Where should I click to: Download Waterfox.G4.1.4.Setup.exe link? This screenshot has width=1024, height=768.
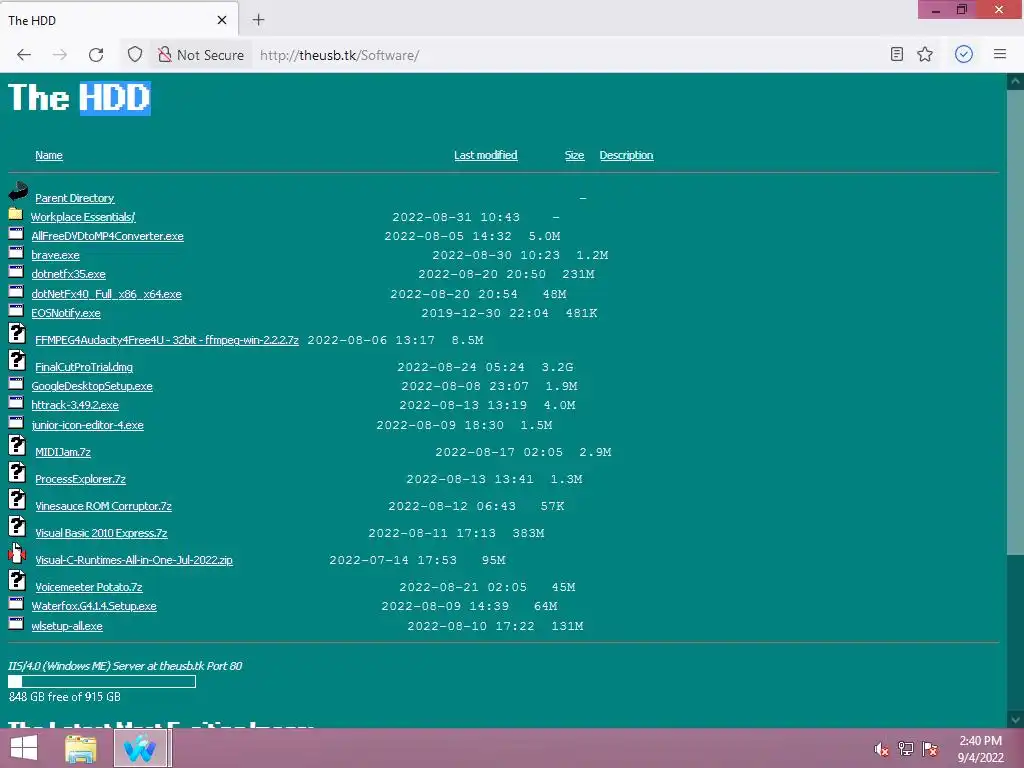pos(94,606)
